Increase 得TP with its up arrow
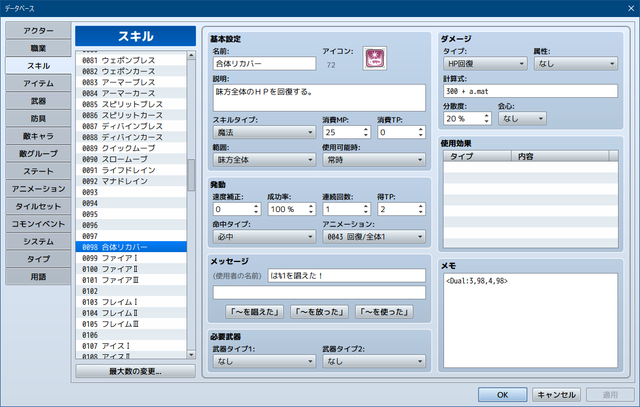 pos(420,206)
